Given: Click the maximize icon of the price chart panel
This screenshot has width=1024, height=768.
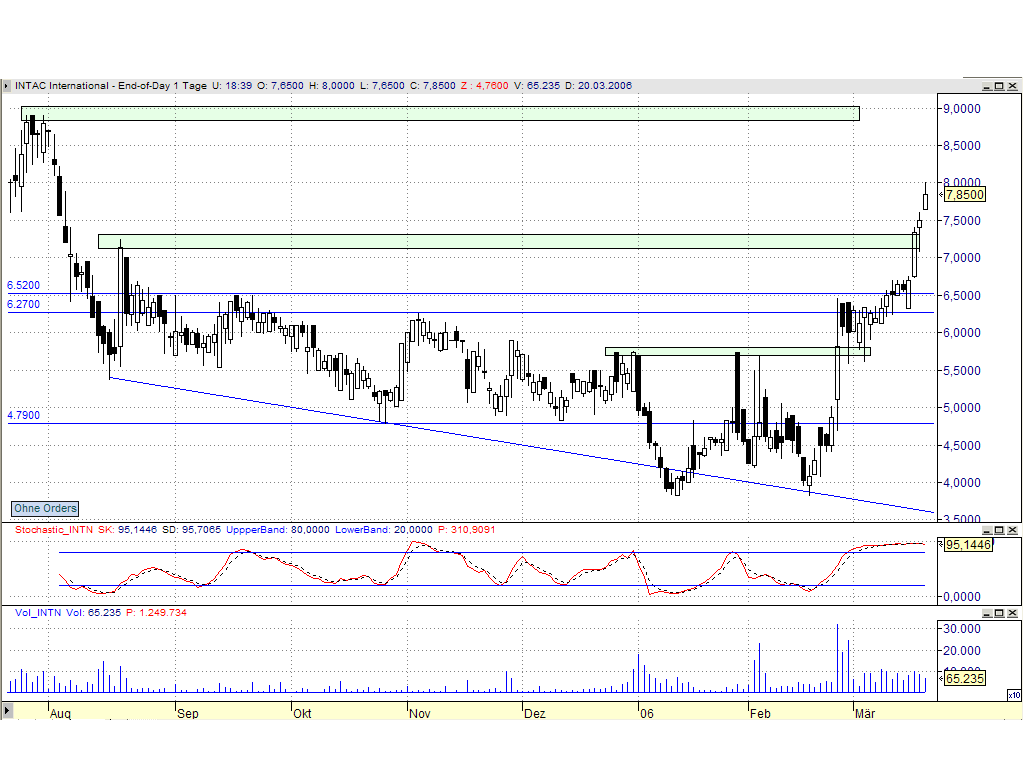Looking at the screenshot, I should [999, 85].
